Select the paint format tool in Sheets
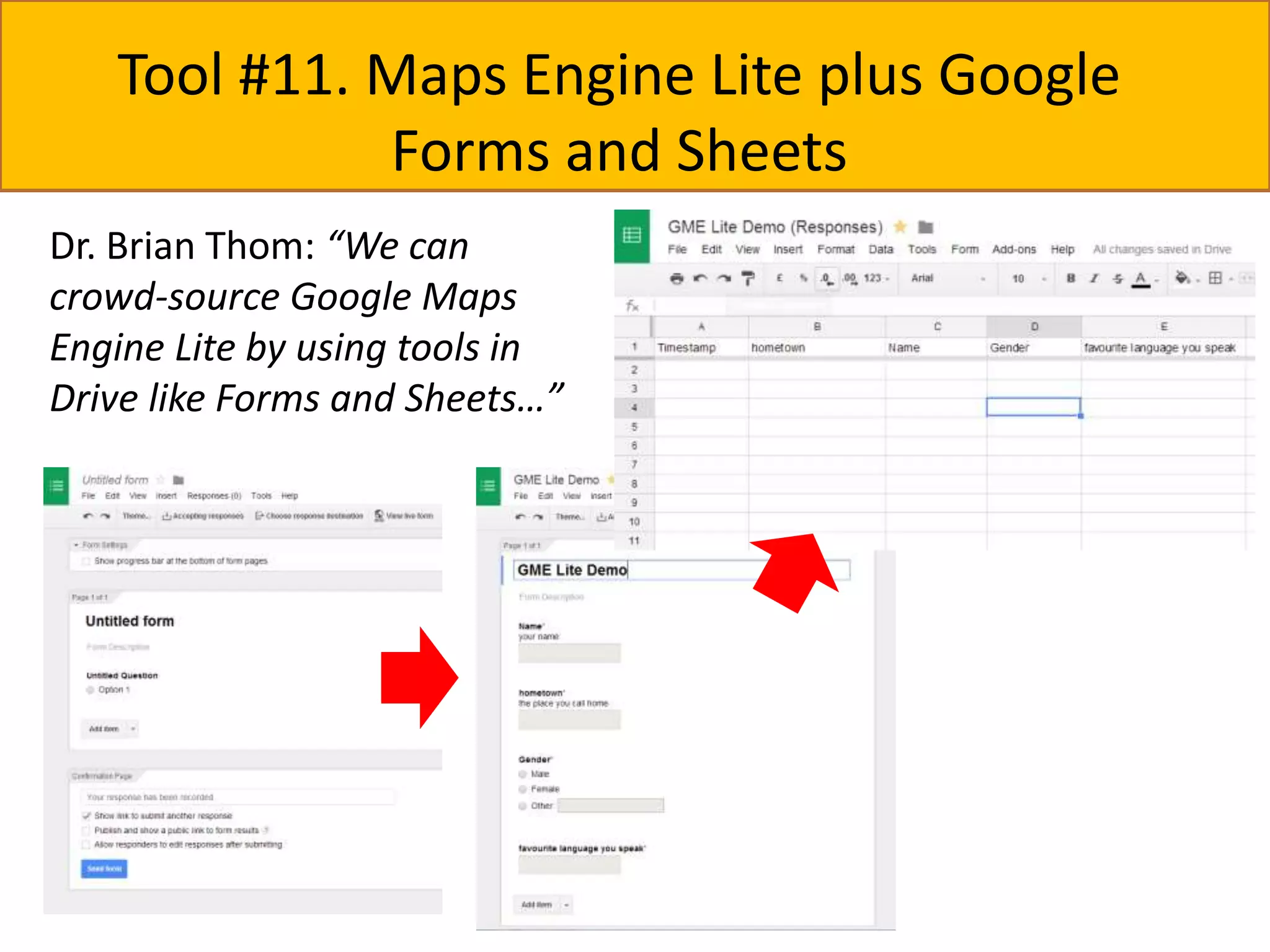This screenshot has width=1270, height=952. pyautogui.click(x=748, y=278)
